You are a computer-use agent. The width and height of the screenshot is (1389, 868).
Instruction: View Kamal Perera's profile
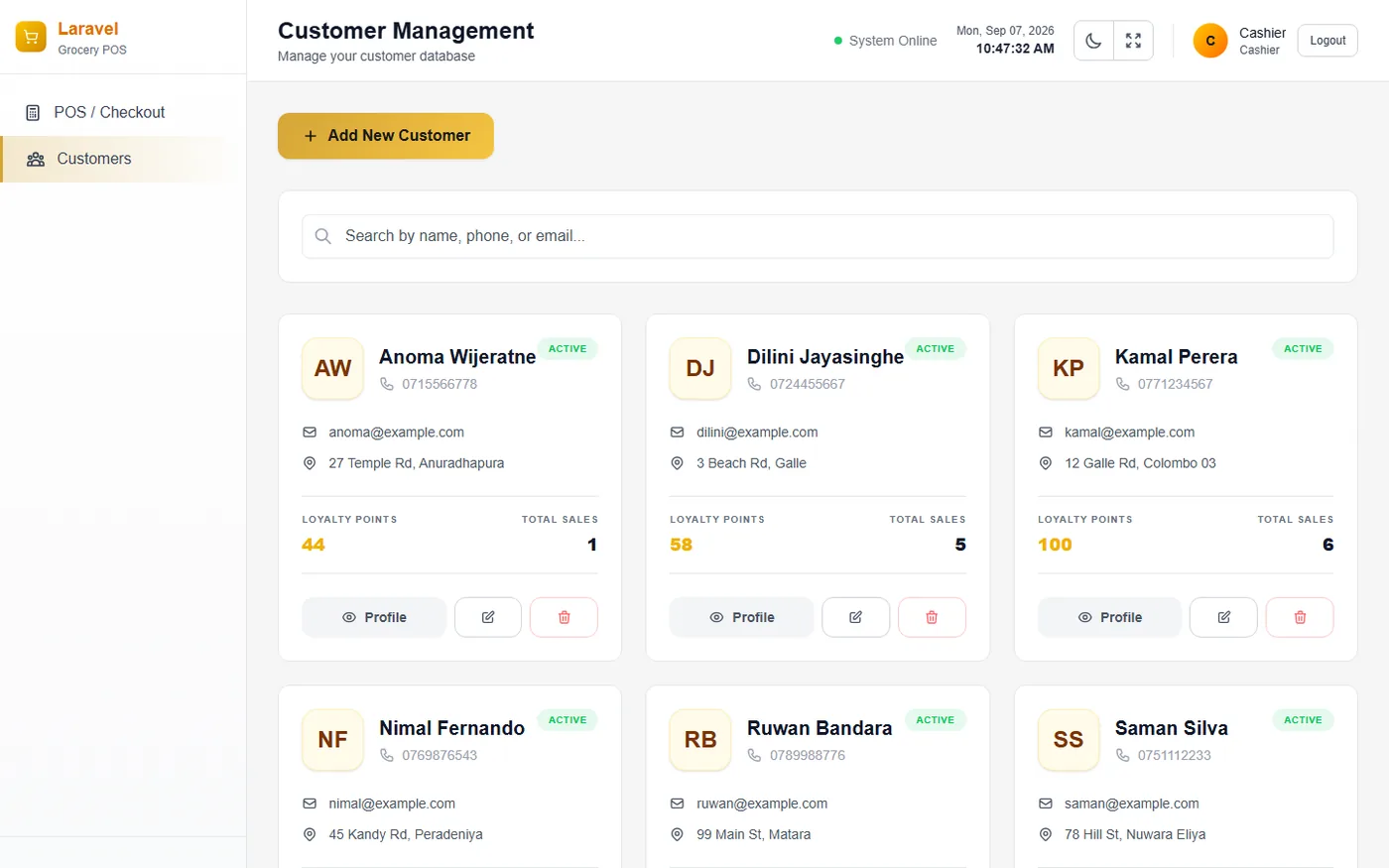click(1109, 617)
